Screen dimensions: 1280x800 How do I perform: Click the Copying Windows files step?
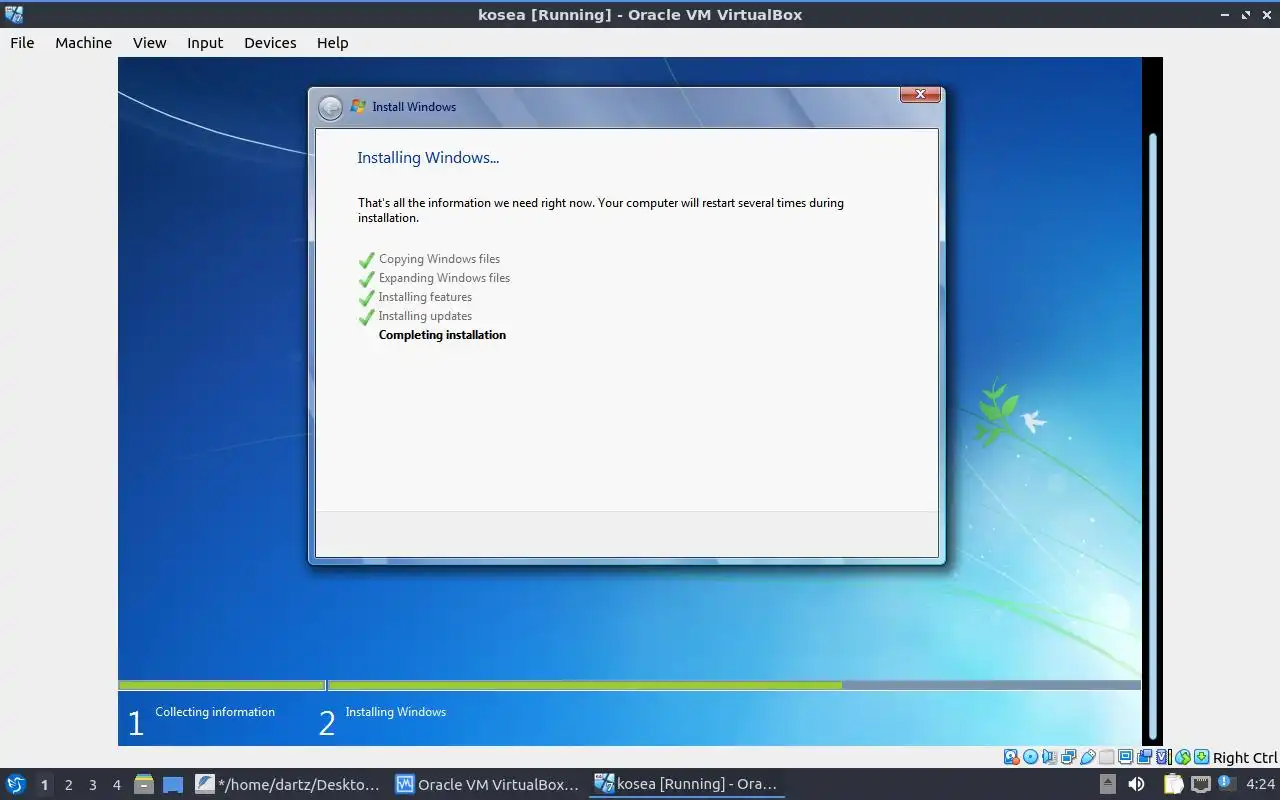tap(439, 259)
